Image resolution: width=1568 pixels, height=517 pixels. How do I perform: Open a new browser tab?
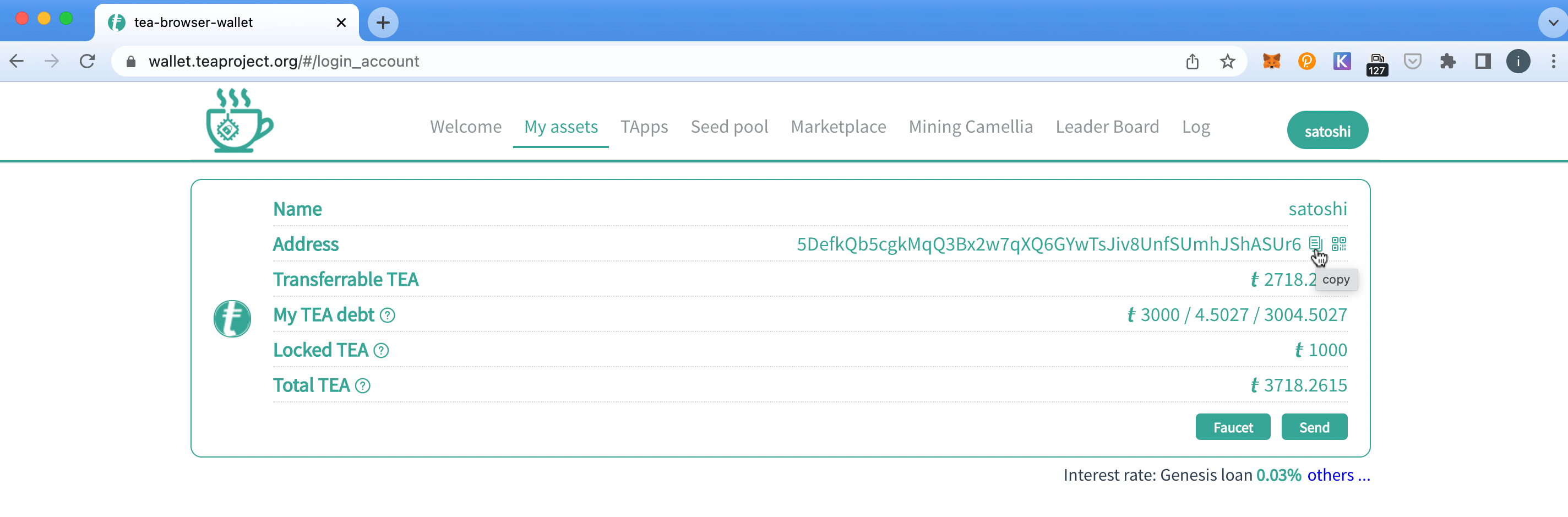[x=383, y=23]
